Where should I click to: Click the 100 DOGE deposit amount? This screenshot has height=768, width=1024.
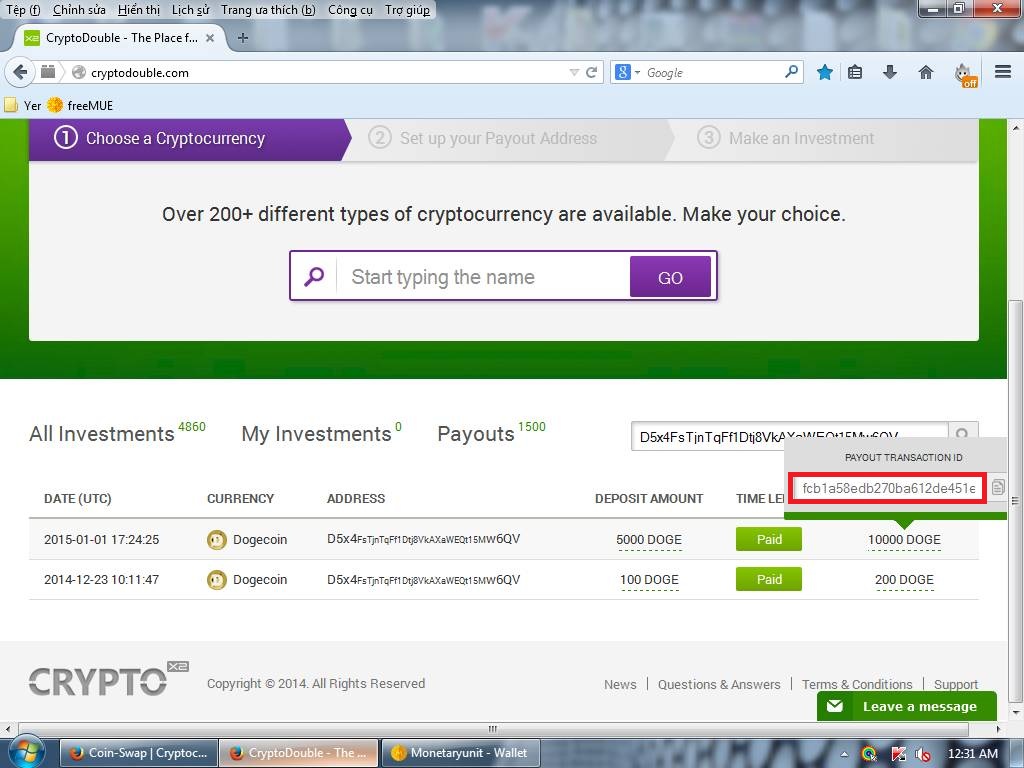pyautogui.click(x=649, y=579)
